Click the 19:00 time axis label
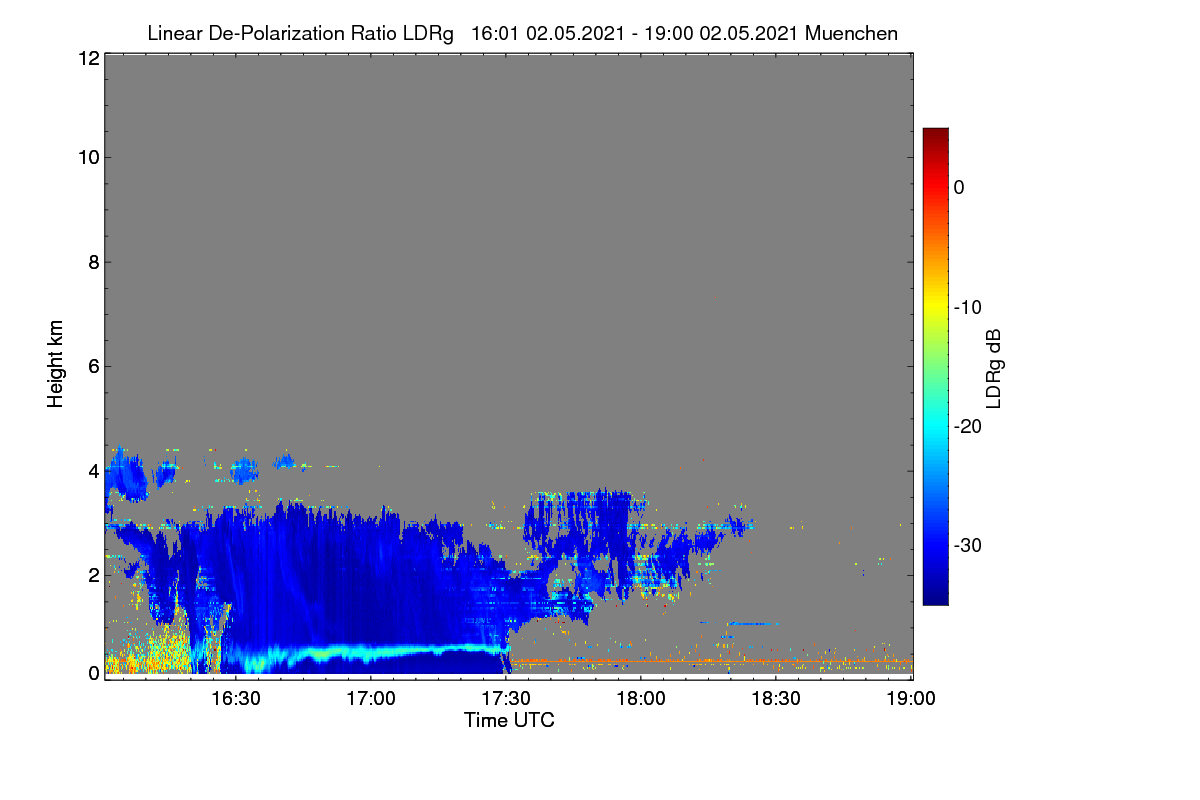This screenshot has height=800, width=1200. [911, 698]
